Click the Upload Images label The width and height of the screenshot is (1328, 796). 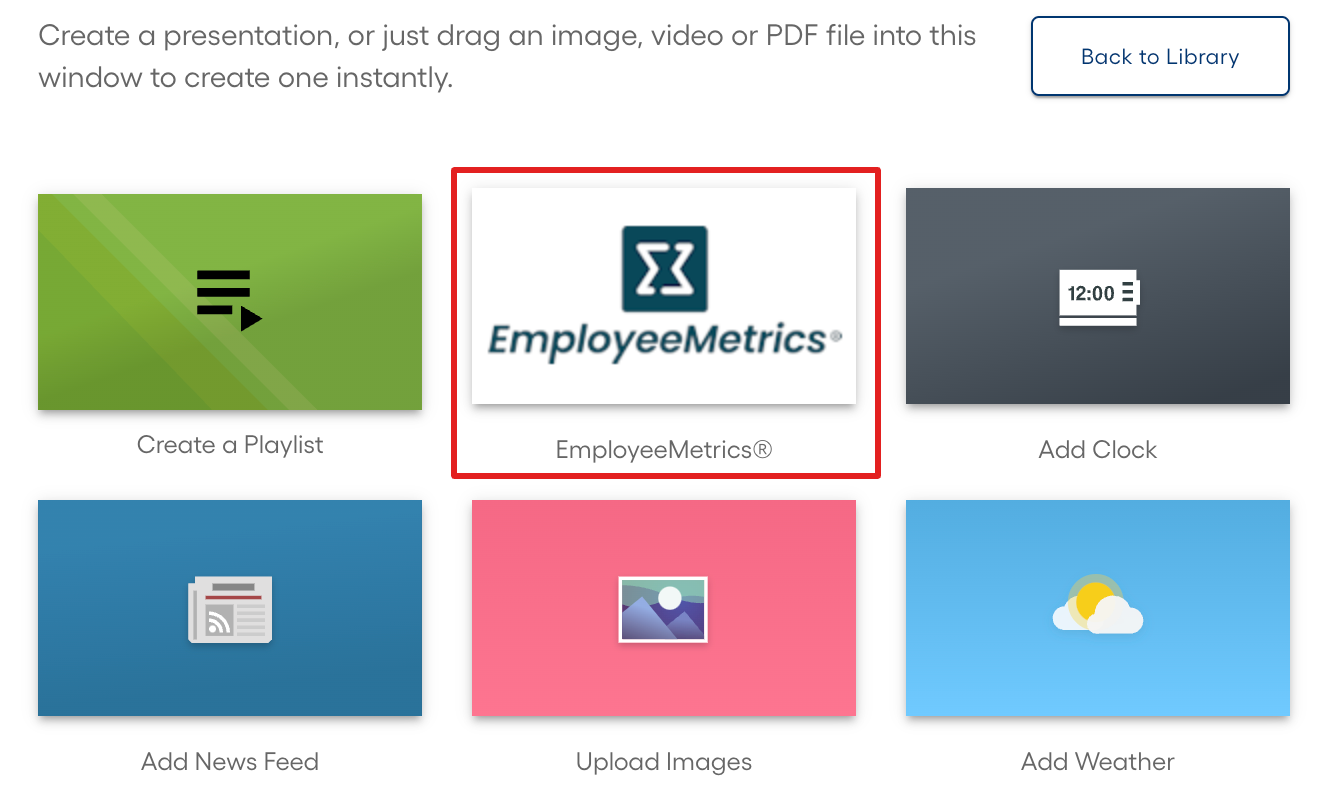click(663, 761)
